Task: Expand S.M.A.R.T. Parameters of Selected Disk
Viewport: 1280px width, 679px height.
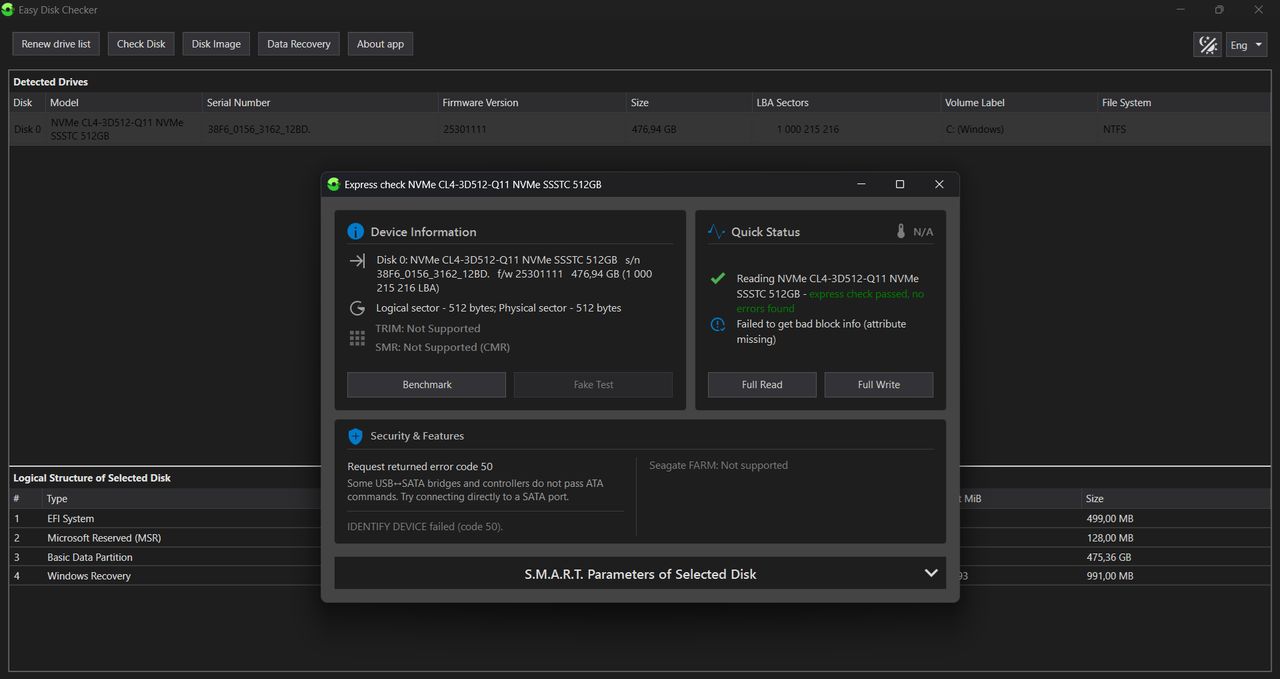Action: tap(640, 574)
